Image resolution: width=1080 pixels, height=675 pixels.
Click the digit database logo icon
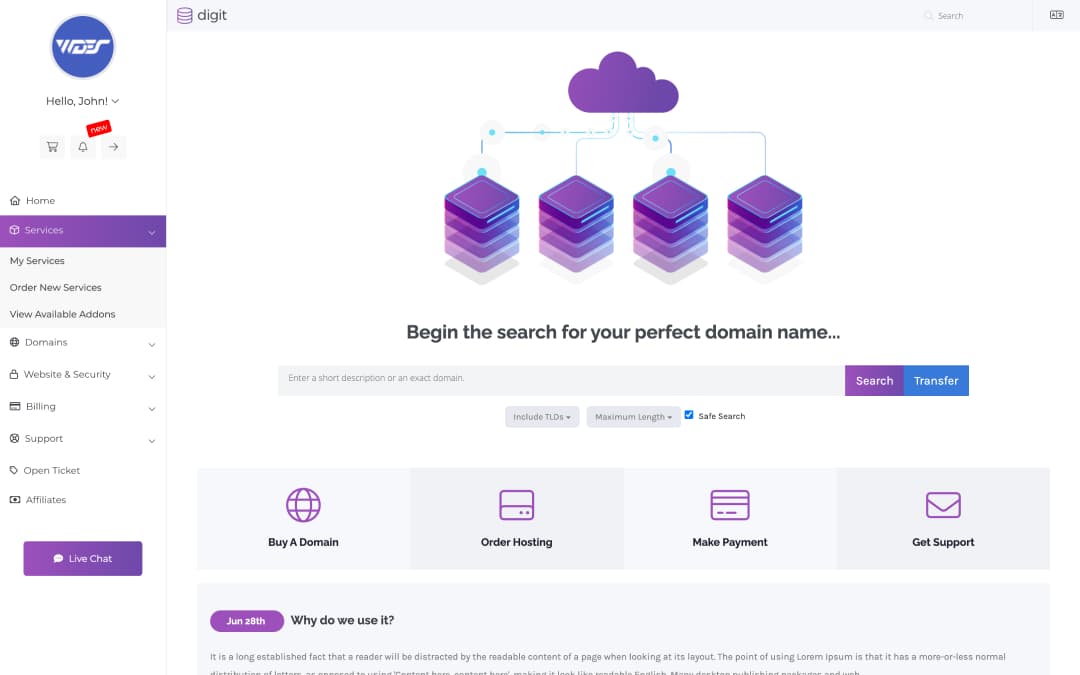tap(185, 15)
